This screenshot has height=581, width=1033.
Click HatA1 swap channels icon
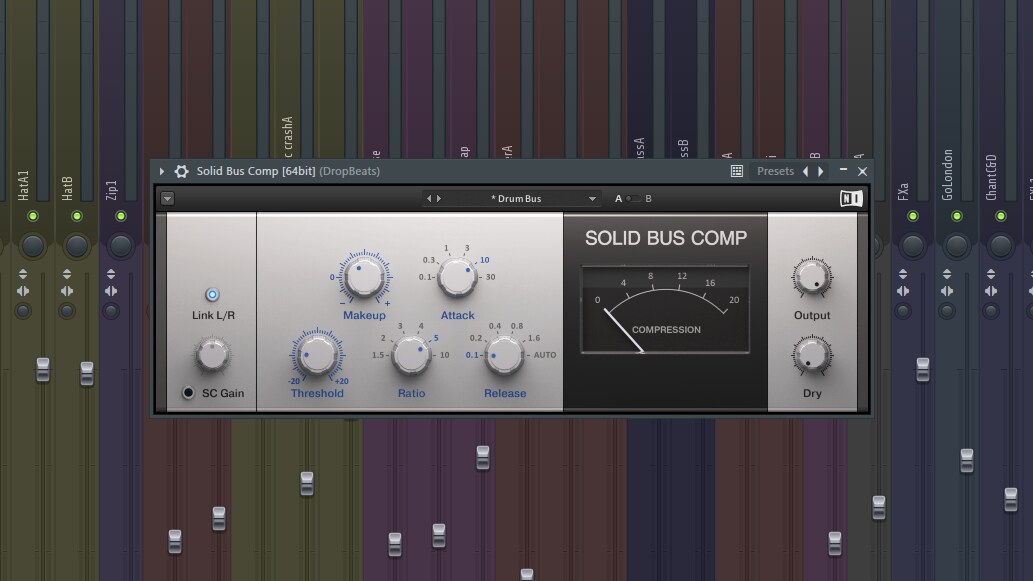[23, 291]
